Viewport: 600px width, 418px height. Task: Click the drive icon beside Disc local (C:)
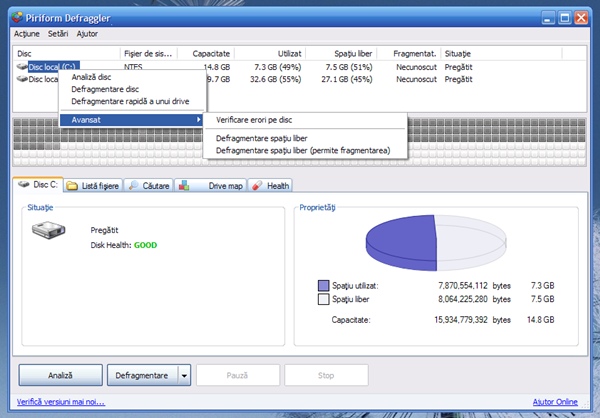pyautogui.click(x=22, y=67)
